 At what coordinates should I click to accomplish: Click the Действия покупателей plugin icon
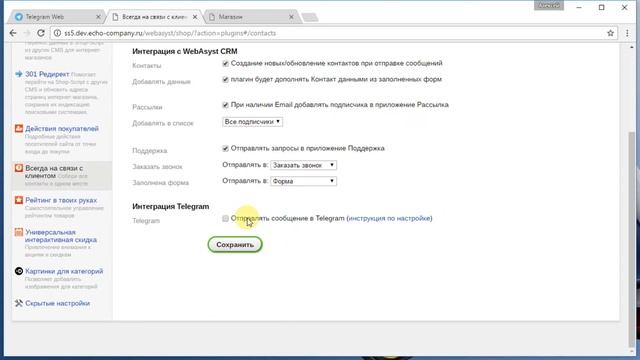(x=19, y=129)
